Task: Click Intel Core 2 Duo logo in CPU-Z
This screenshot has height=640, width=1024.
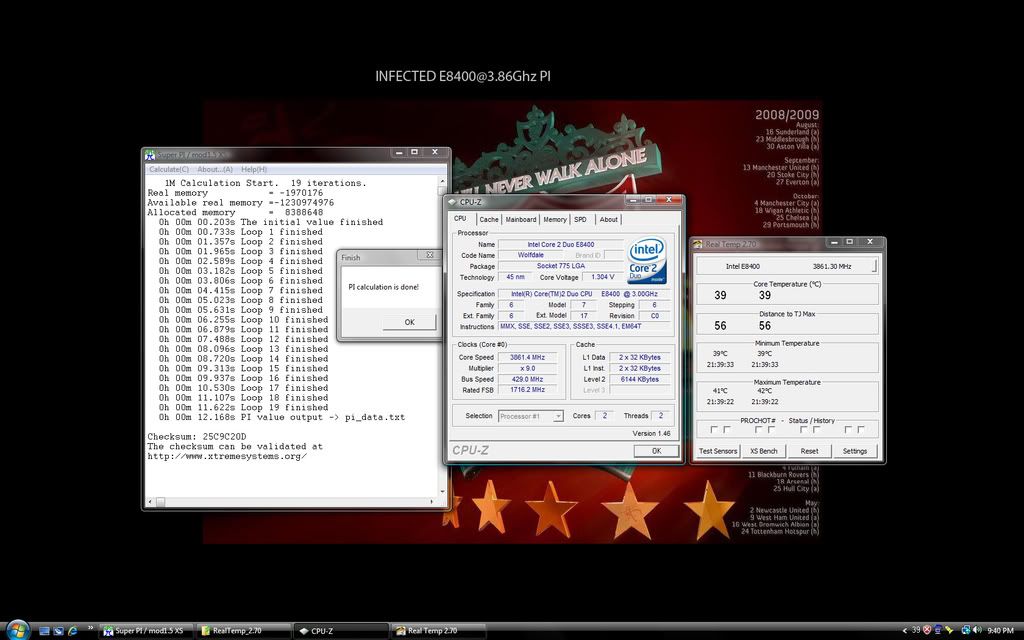Action: tap(647, 260)
